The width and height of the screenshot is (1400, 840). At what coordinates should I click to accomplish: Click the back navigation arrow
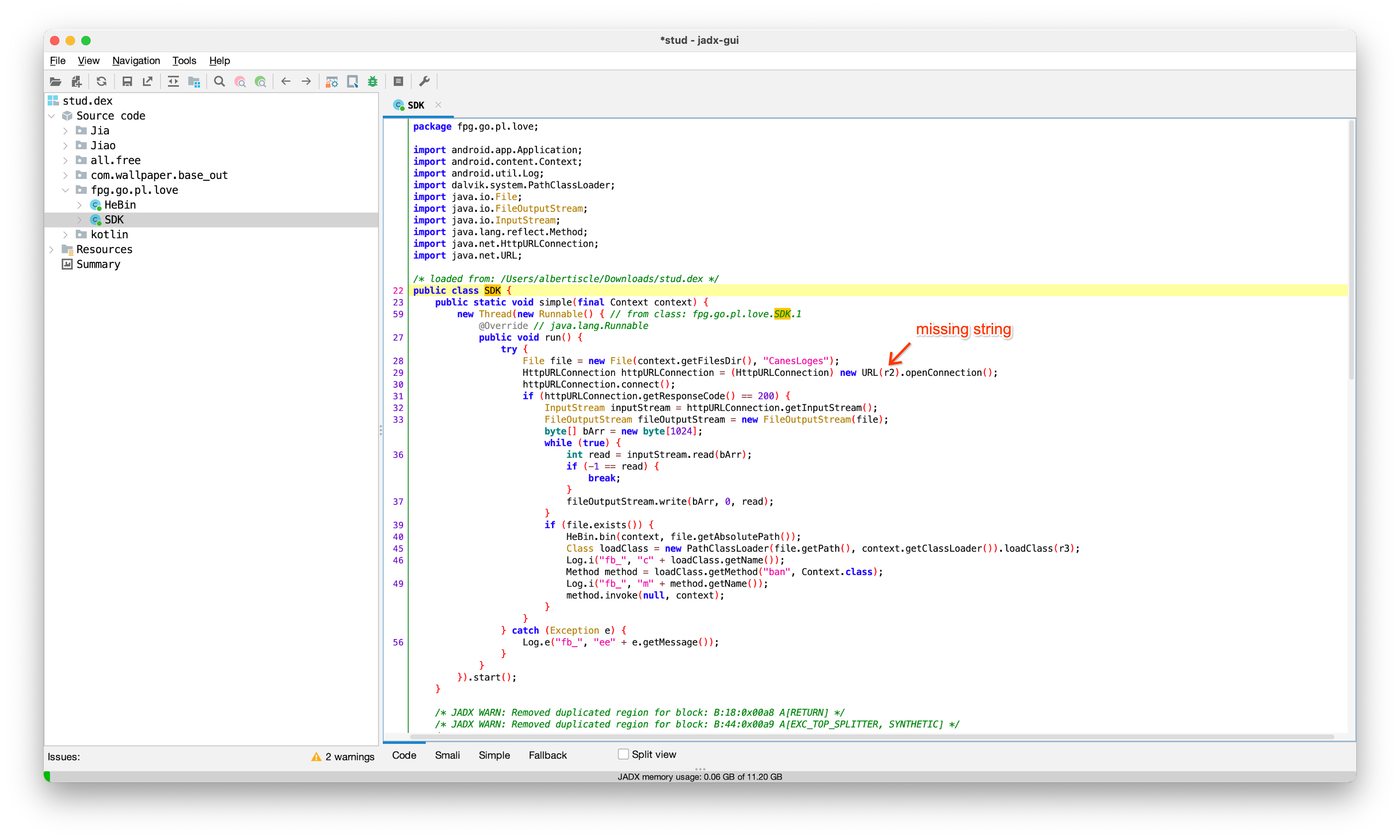[x=286, y=81]
